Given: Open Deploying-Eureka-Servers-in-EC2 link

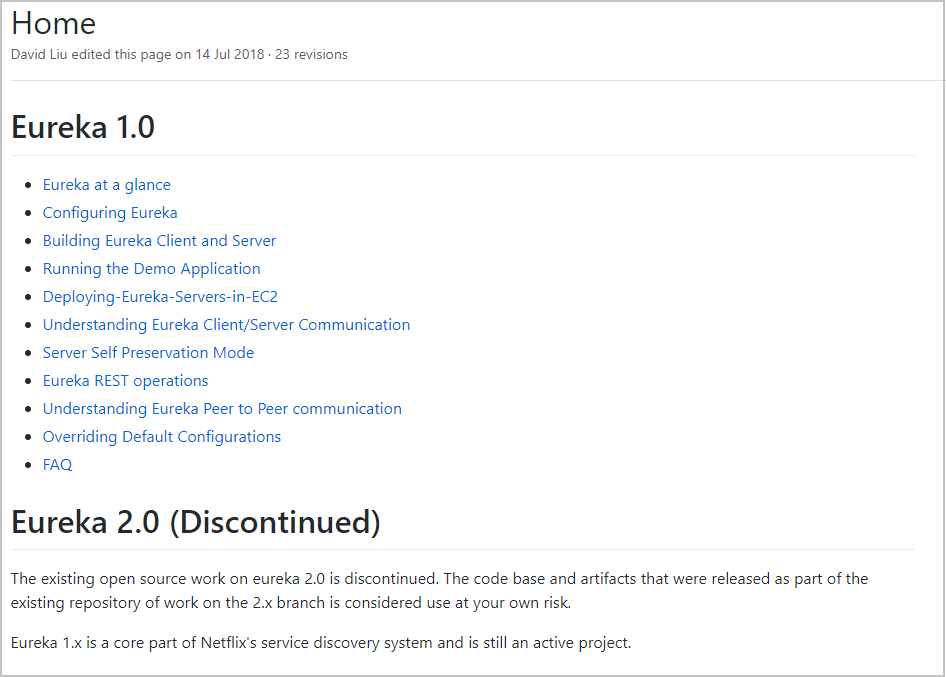Looking at the screenshot, I should coord(160,297).
